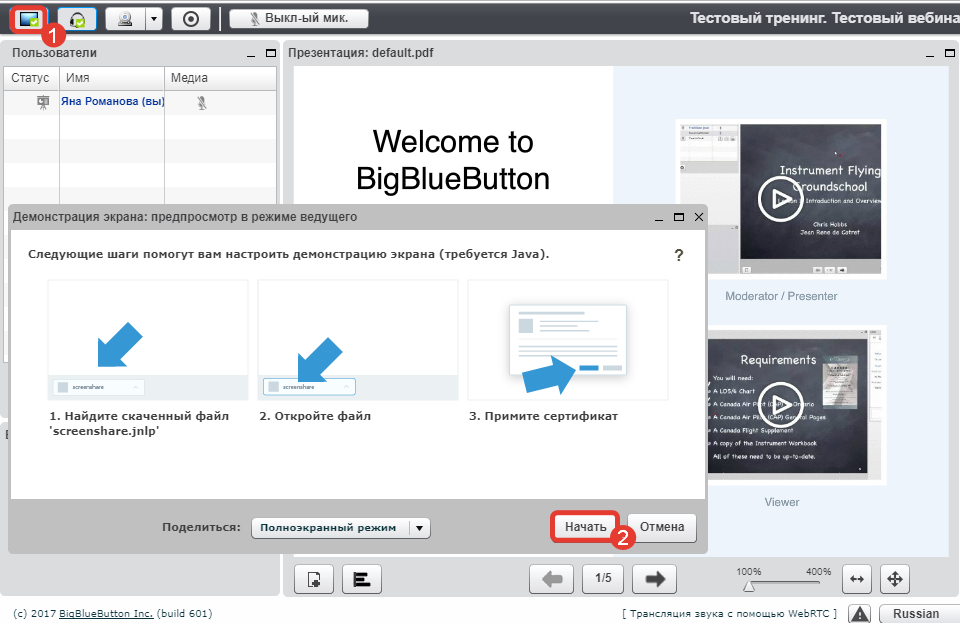Click the Отмена button
Image resolution: width=960 pixels, height=623 pixels.
(662, 527)
